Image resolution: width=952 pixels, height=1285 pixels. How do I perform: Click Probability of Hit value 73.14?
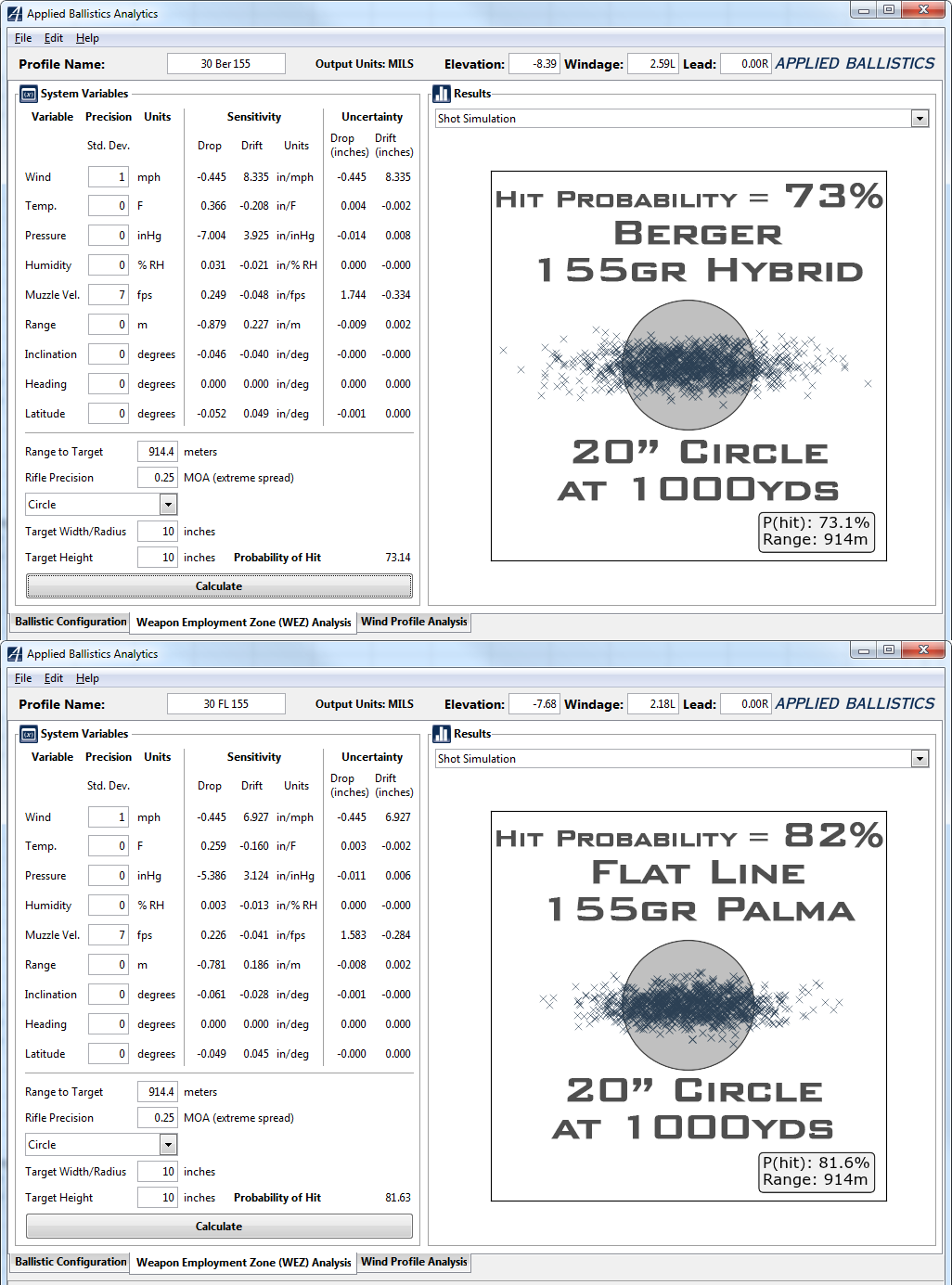(398, 558)
